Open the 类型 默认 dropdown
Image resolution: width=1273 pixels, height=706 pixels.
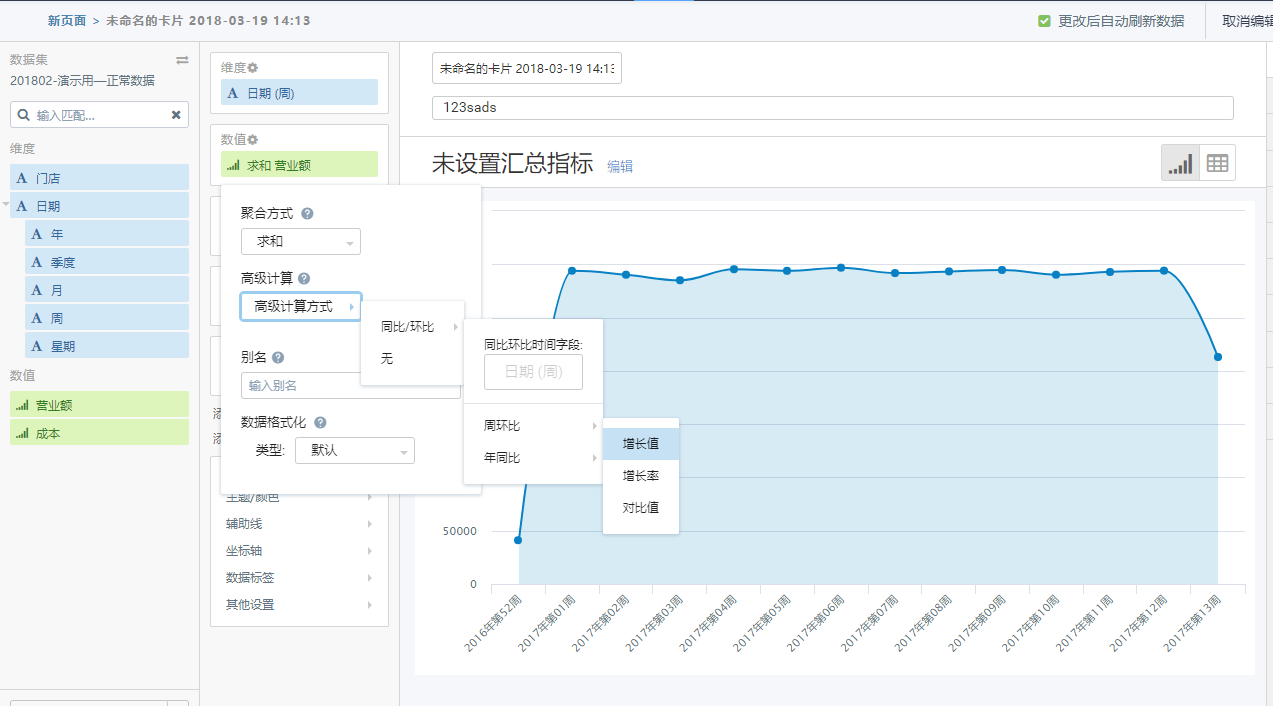point(354,450)
